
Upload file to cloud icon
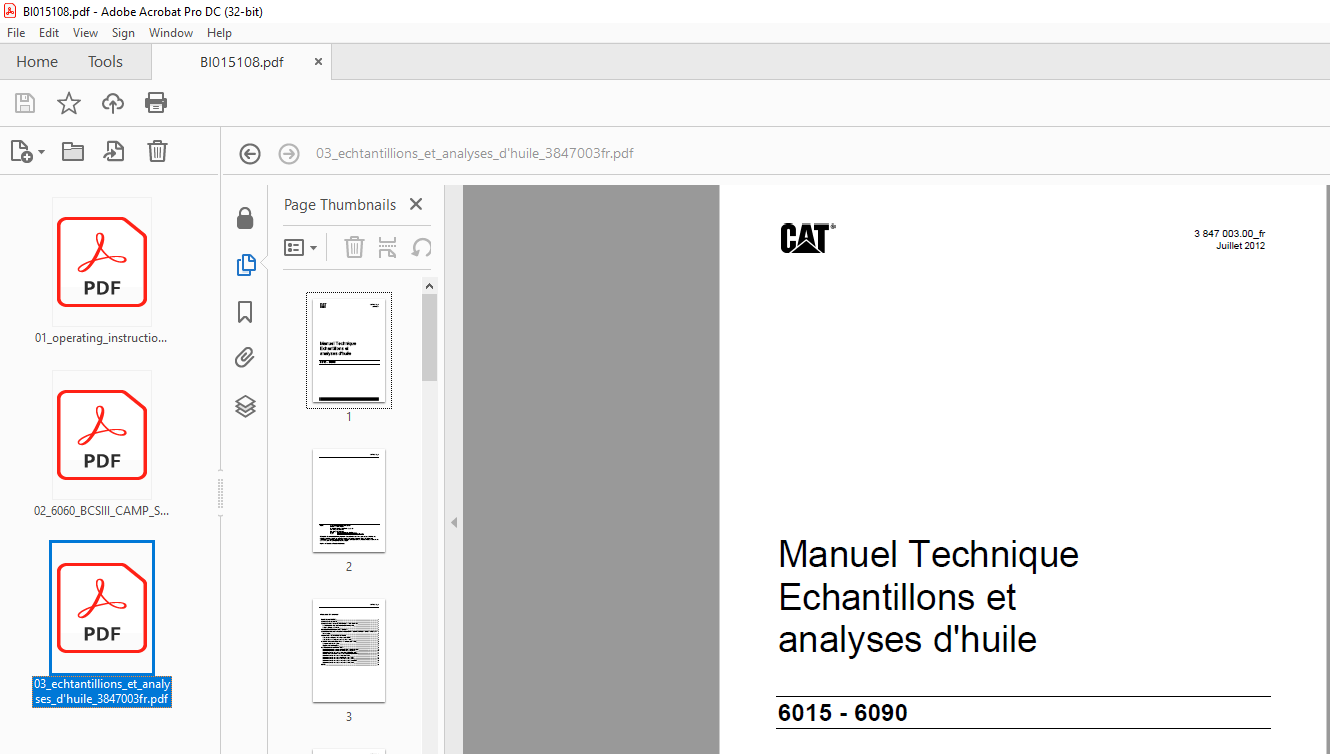(x=113, y=103)
